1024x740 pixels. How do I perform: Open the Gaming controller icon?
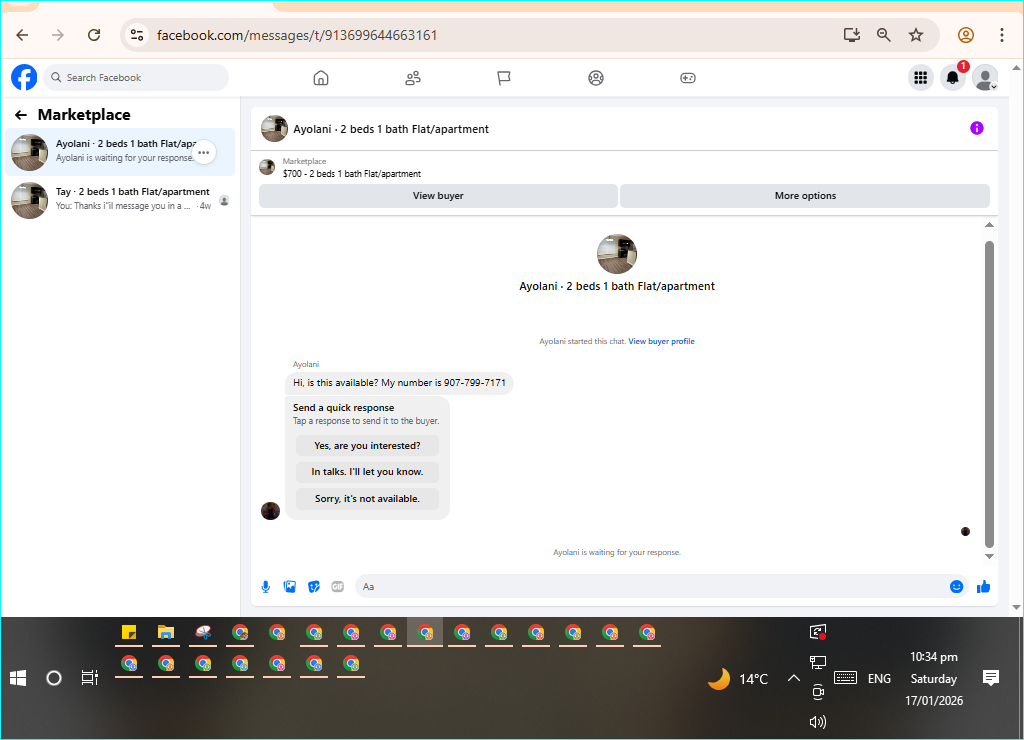coord(688,78)
